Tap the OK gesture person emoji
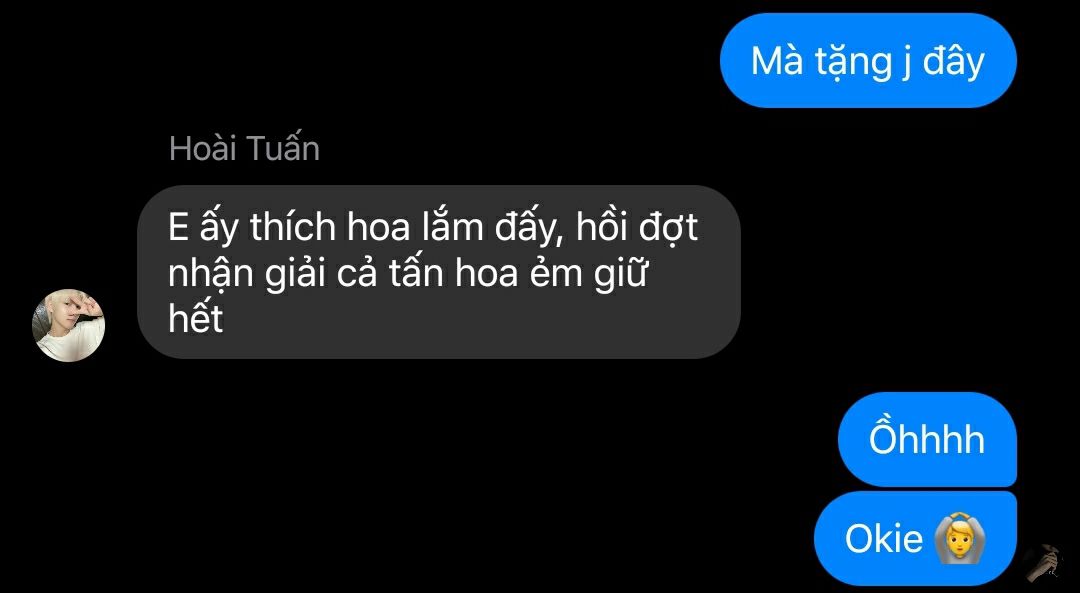Screen dimensions: 1080x593 tap(960, 539)
